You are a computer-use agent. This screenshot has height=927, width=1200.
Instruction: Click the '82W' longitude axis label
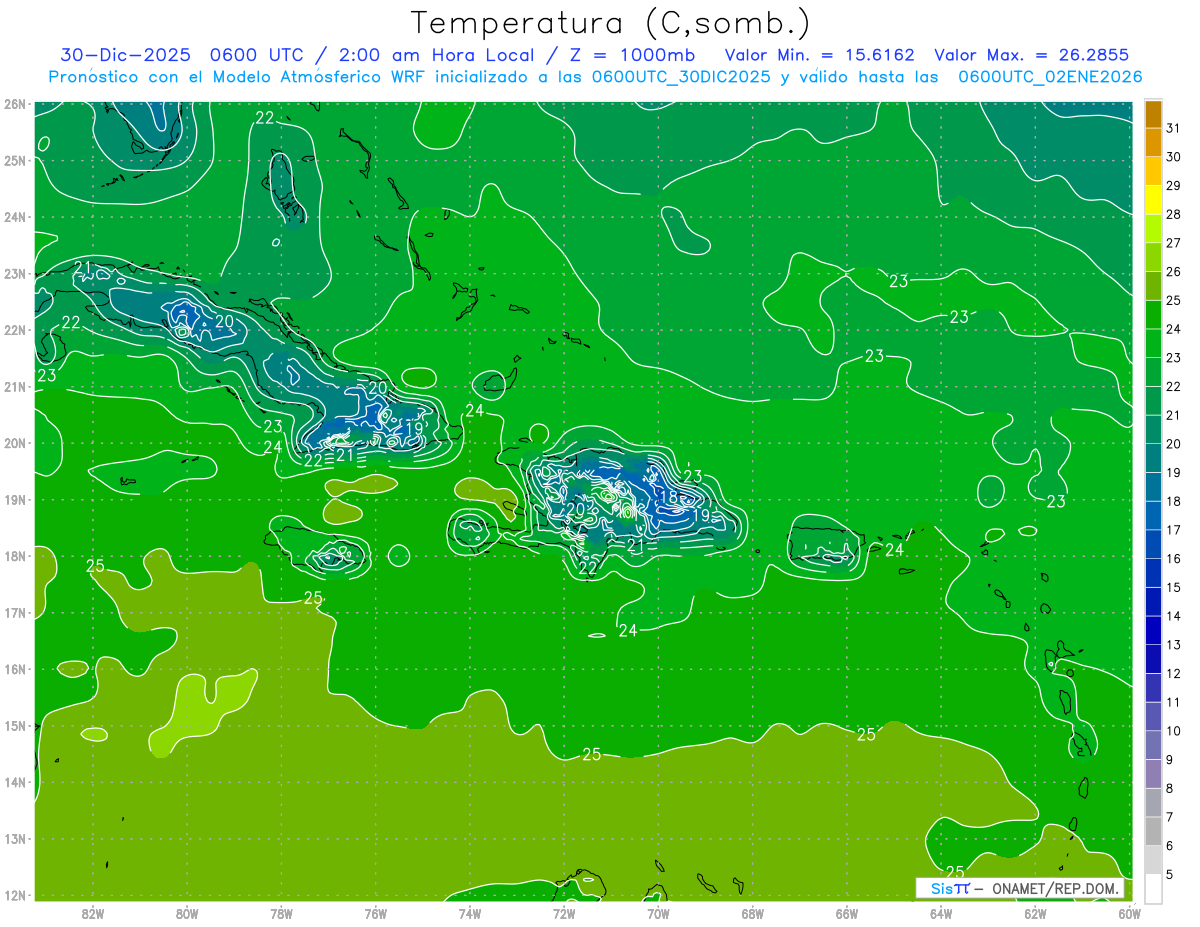click(x=93, y=913)
